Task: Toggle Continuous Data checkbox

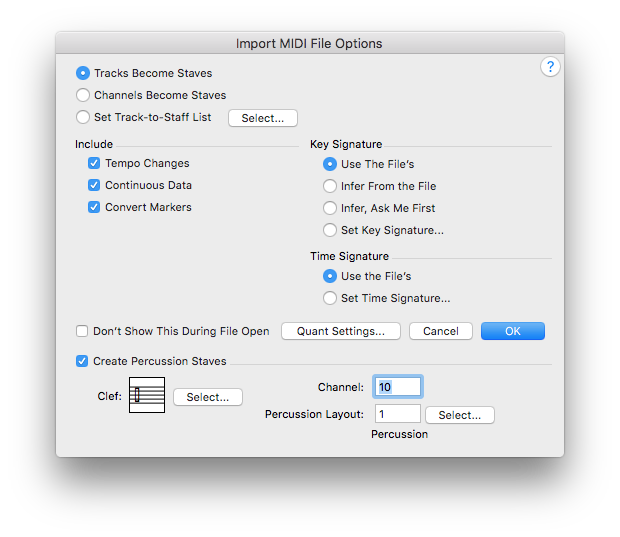Action: click(94, 185)
